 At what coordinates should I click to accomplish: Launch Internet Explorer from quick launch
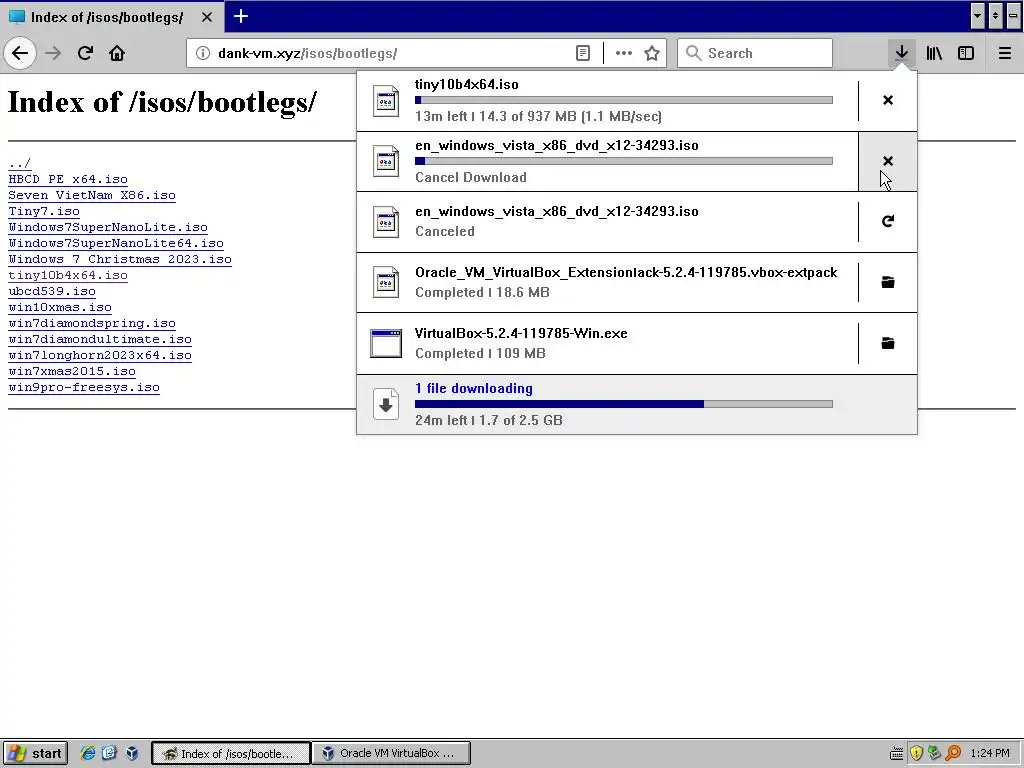point(87,753)
